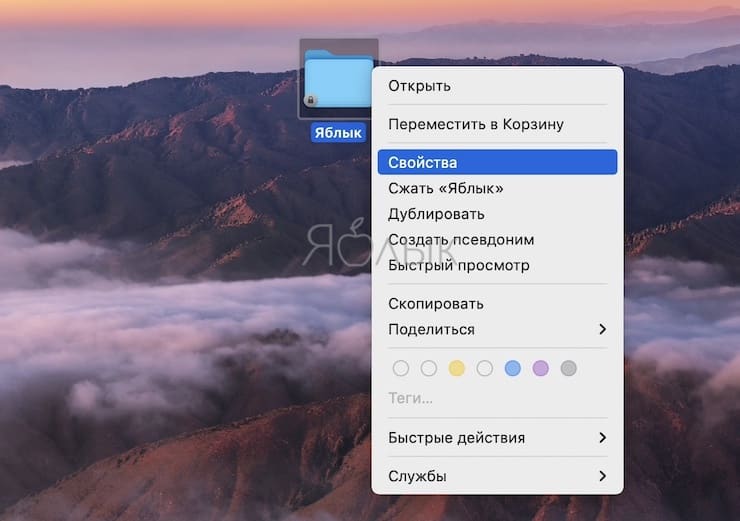Select Переместить в Корзину menu entry

497,124
